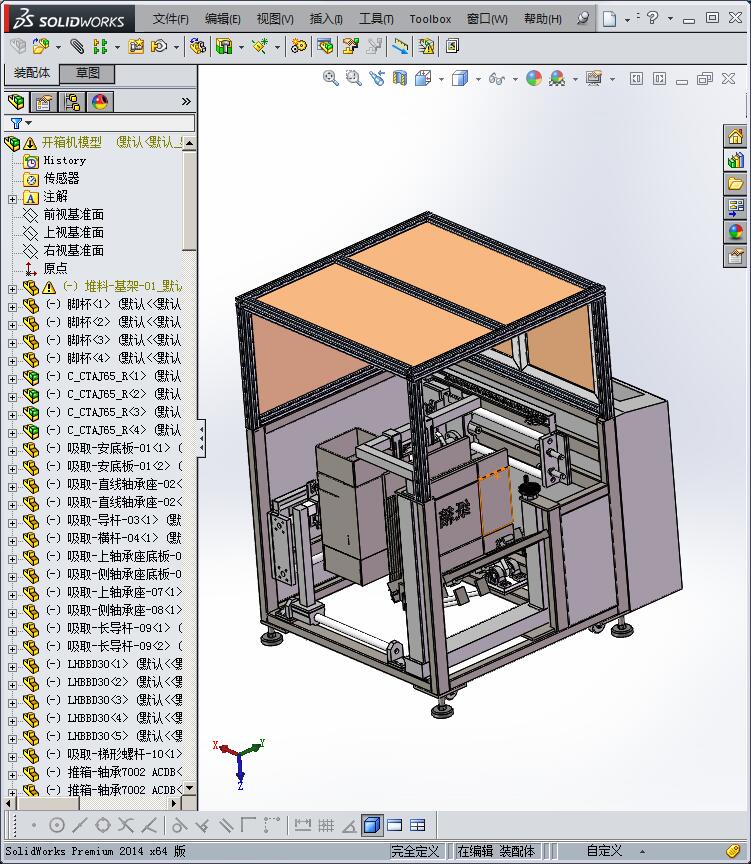Viewport: 751px width, 864px height.
Task: Click the Section View icon
Action: tap(400, 78)
